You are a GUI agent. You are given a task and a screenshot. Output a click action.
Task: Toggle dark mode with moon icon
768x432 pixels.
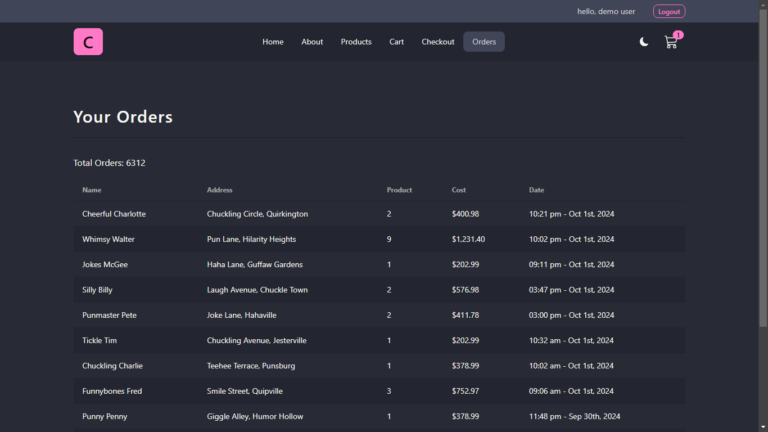pyautogui.click(x=644, y=42)
